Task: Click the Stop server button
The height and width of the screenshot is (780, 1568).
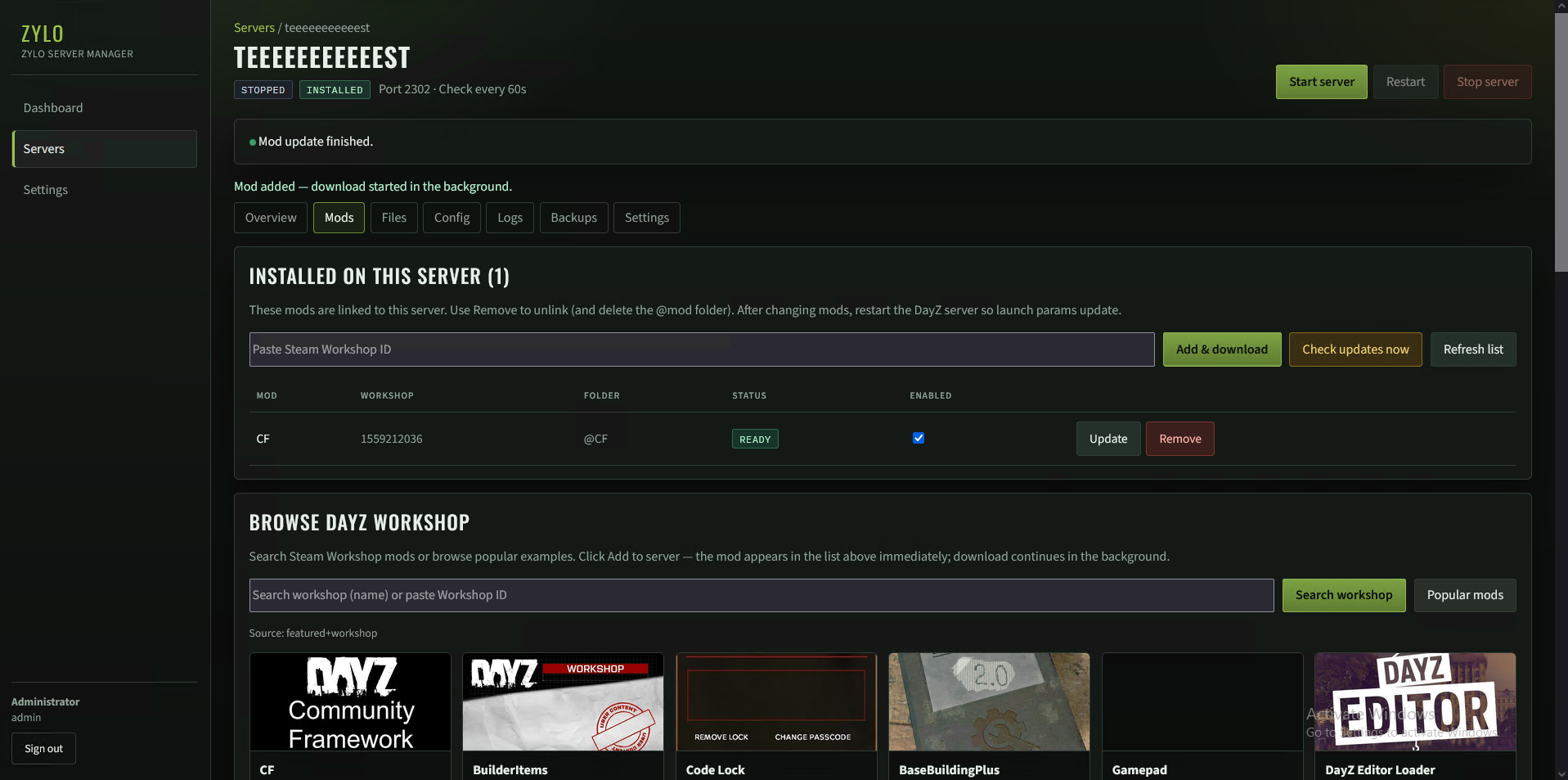Action: [1487, 82]
